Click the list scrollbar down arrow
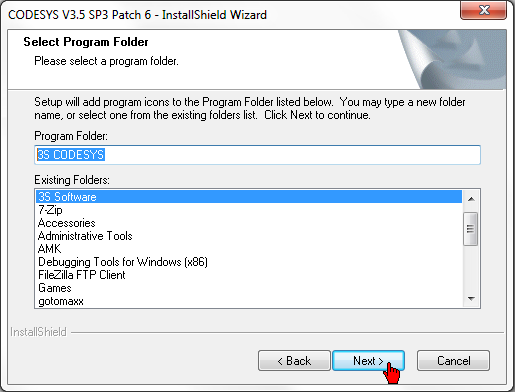The height and width of the screenshot is (392, 515). click(x=471, y=298)
